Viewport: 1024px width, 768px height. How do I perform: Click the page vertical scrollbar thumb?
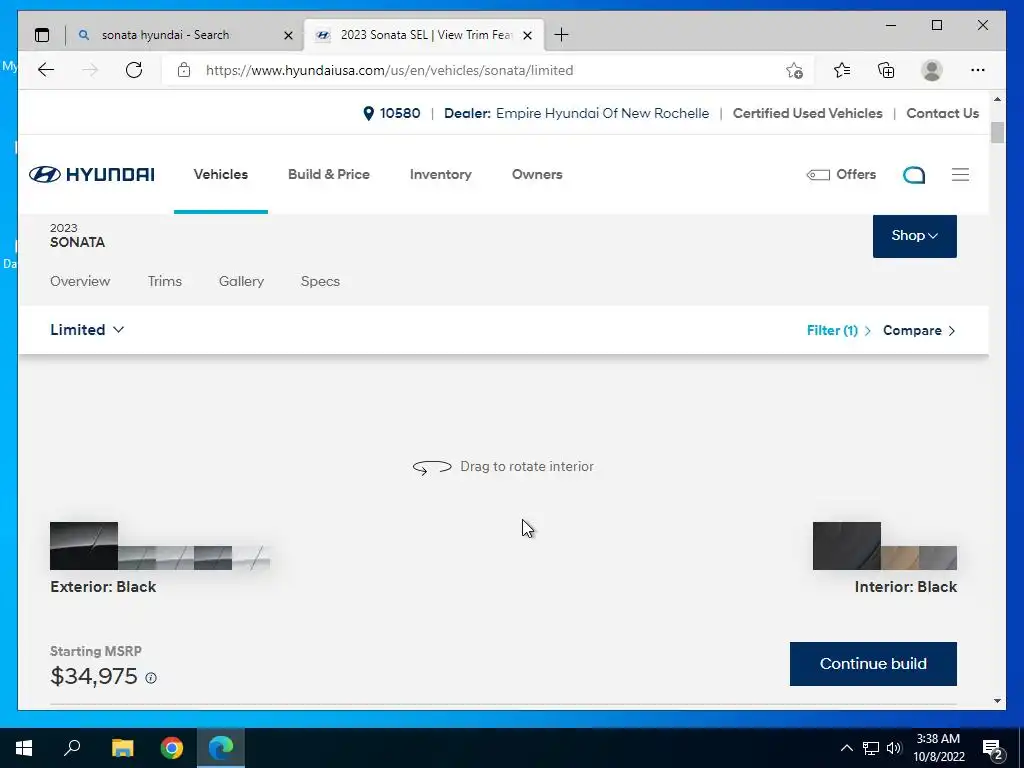pyautogui.click(x=997, y=132)
